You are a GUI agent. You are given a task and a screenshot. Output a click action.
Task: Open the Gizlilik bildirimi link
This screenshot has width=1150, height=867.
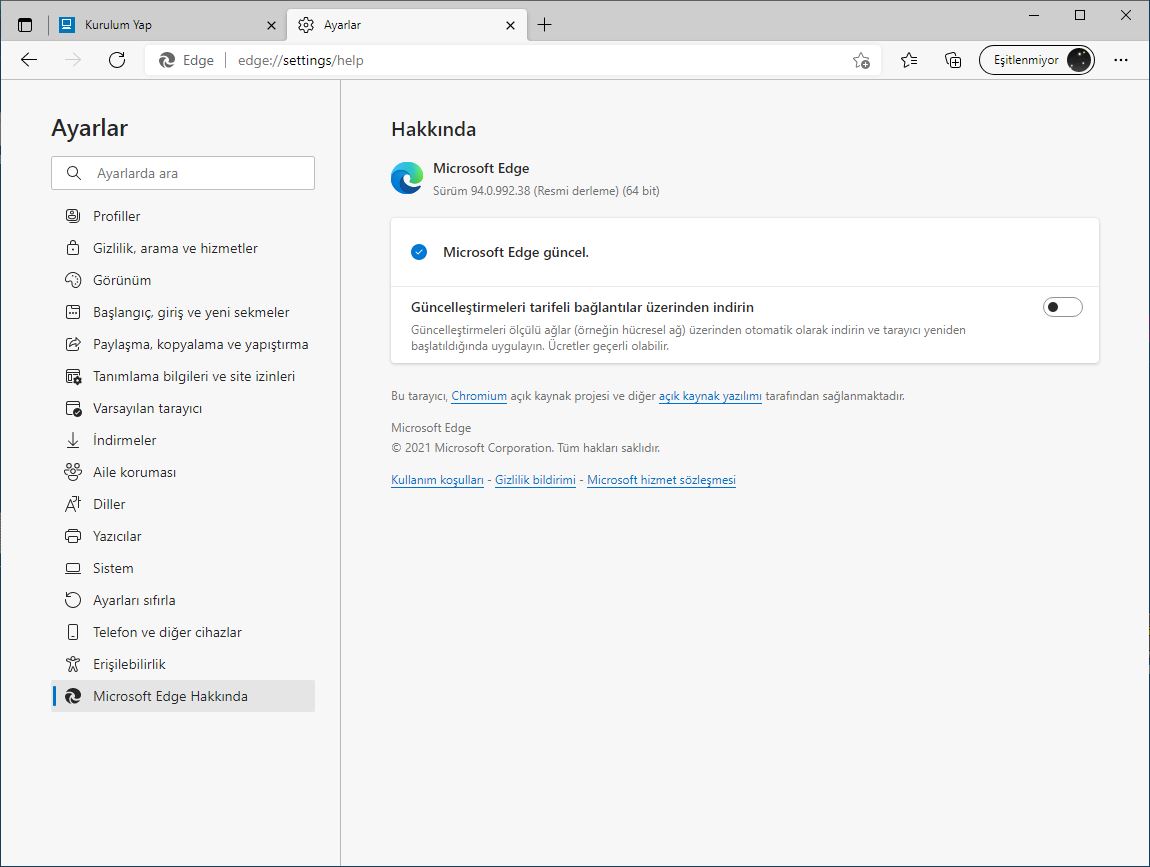[535, 480]
